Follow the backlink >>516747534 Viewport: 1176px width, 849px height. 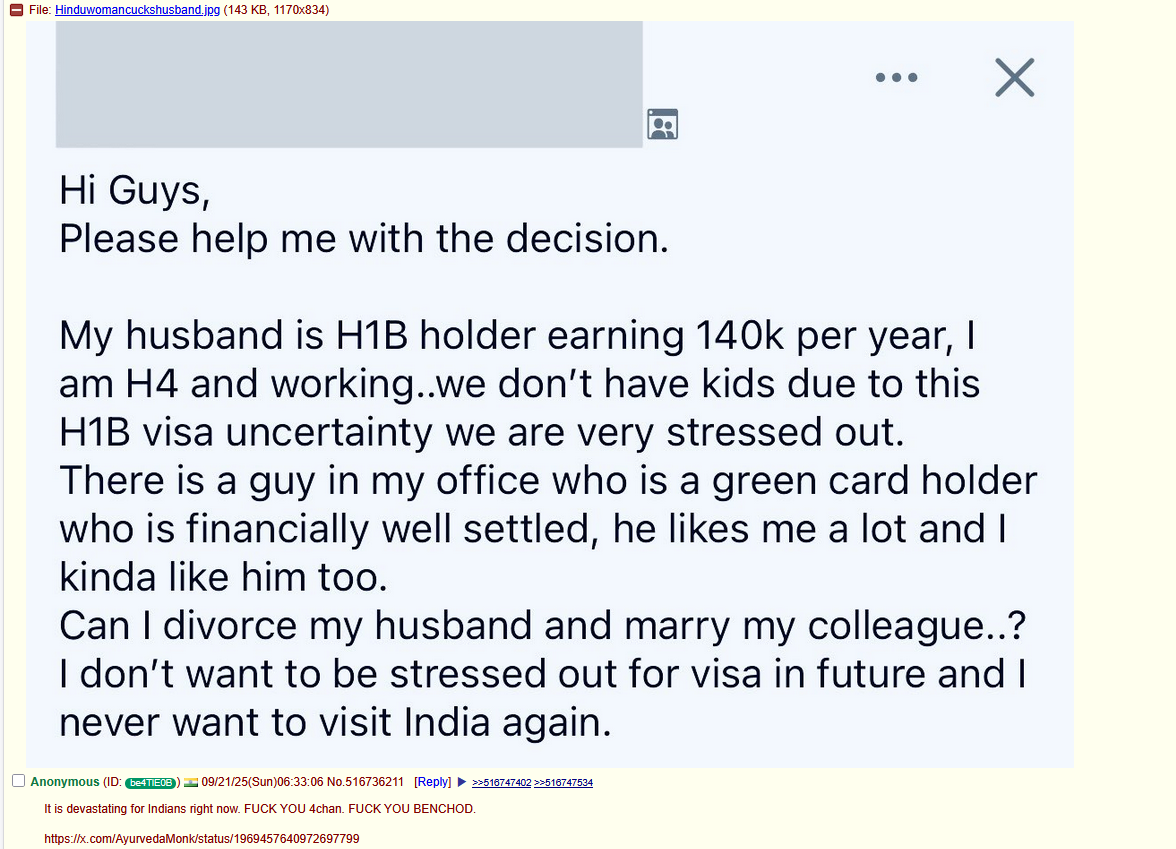pyautogui.click(x=563, y=782)
